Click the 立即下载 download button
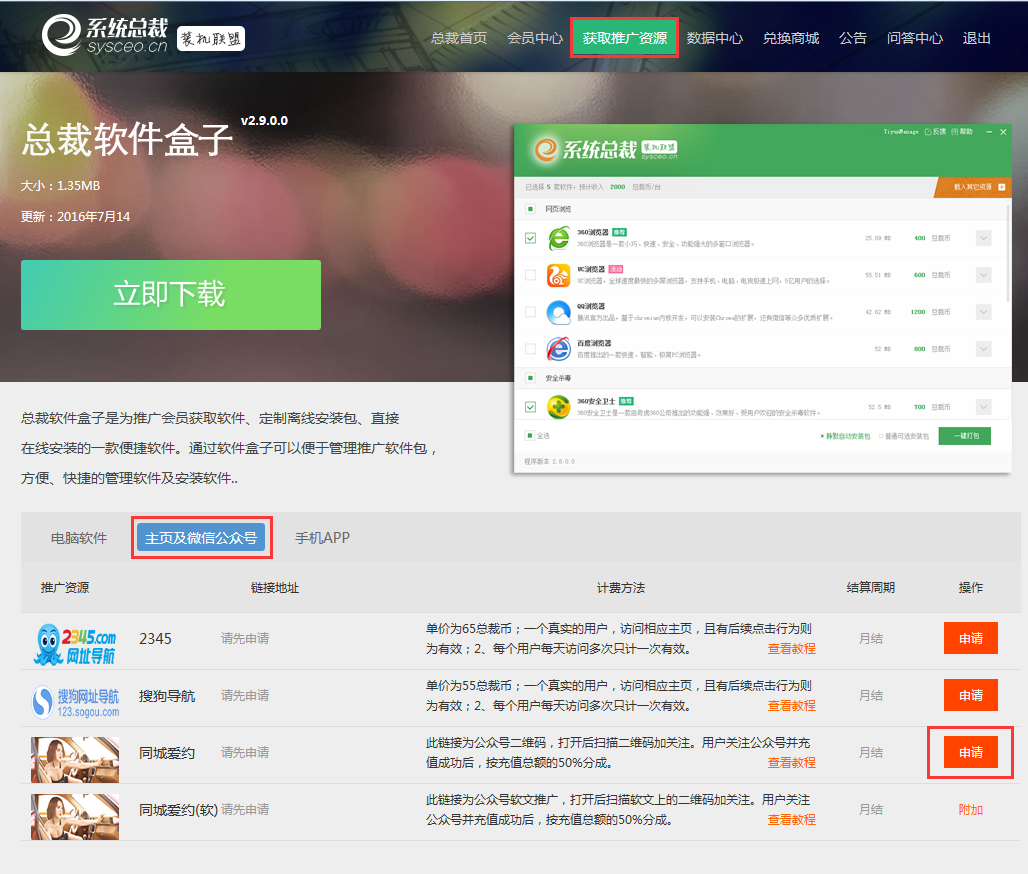 (x=170, y=294)
